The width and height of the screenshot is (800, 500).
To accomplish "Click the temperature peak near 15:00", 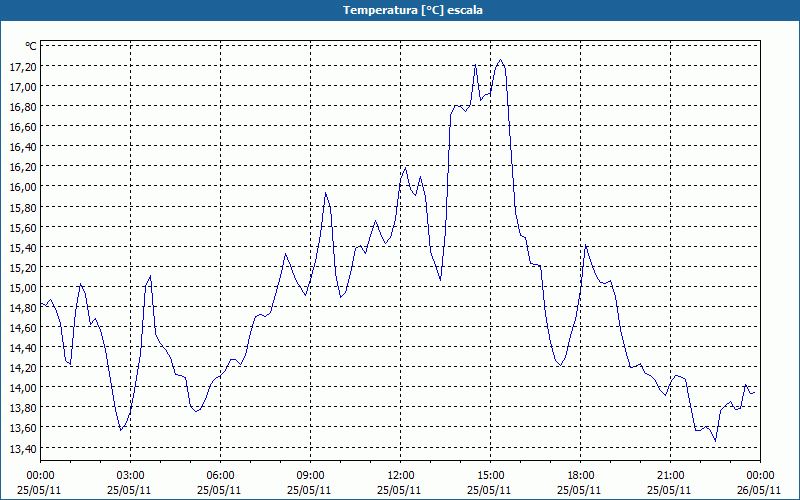I will tap(501, 60).
